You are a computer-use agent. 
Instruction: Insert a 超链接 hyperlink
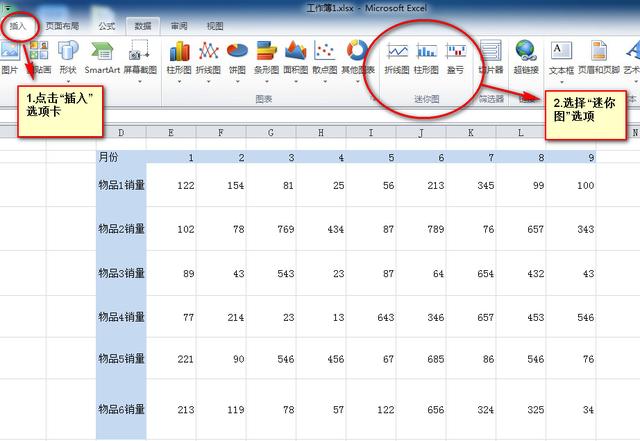click(526, 57)
